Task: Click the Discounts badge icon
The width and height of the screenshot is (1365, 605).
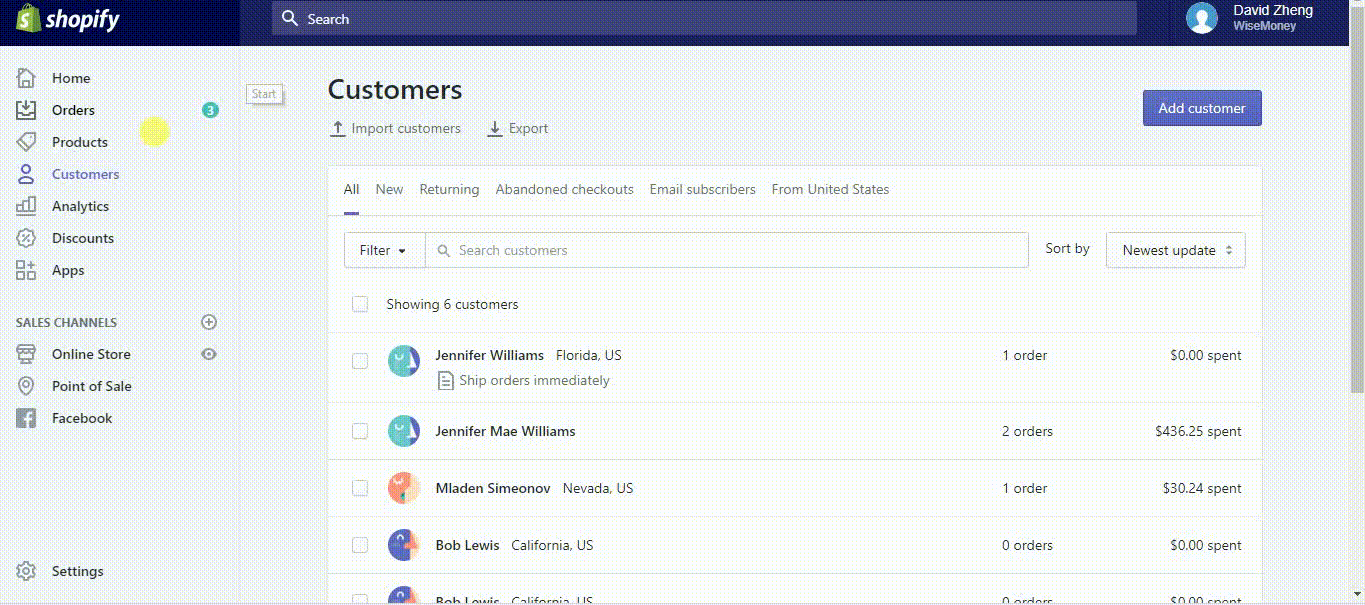Action: point(26,238)
